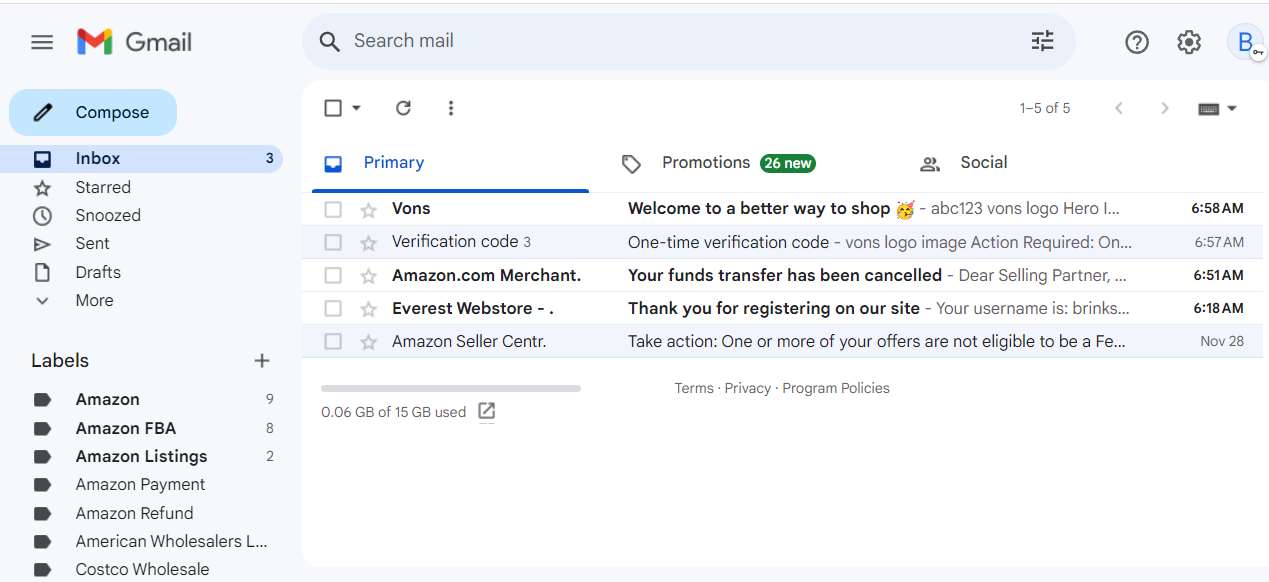Open the main menu hamburger icon
This screenshot has width=1269, height=582.
click(x=42, y=42)
